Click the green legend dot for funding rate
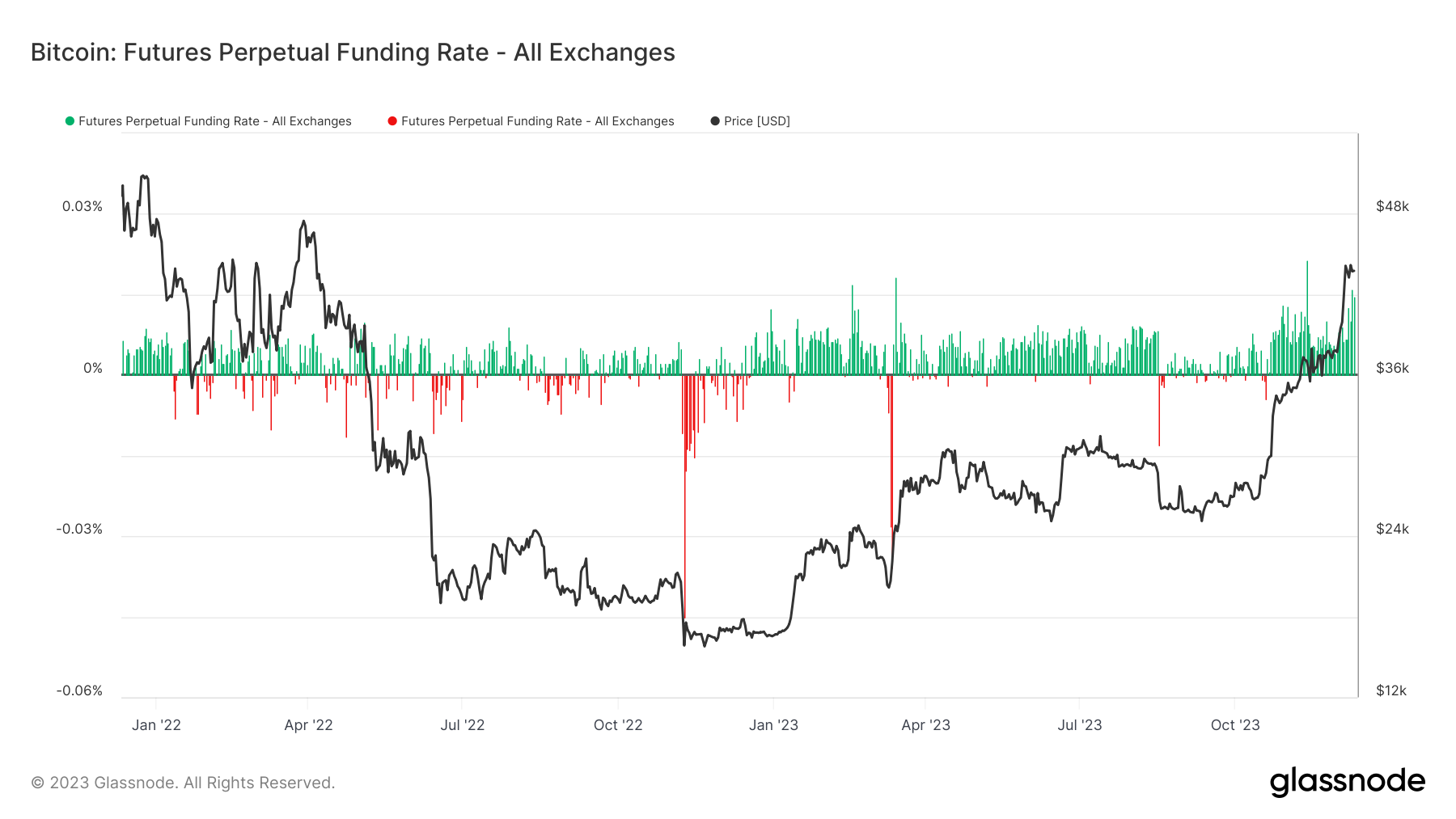Viewport: 1456px width, 819px height. click(x=70, y=121)
